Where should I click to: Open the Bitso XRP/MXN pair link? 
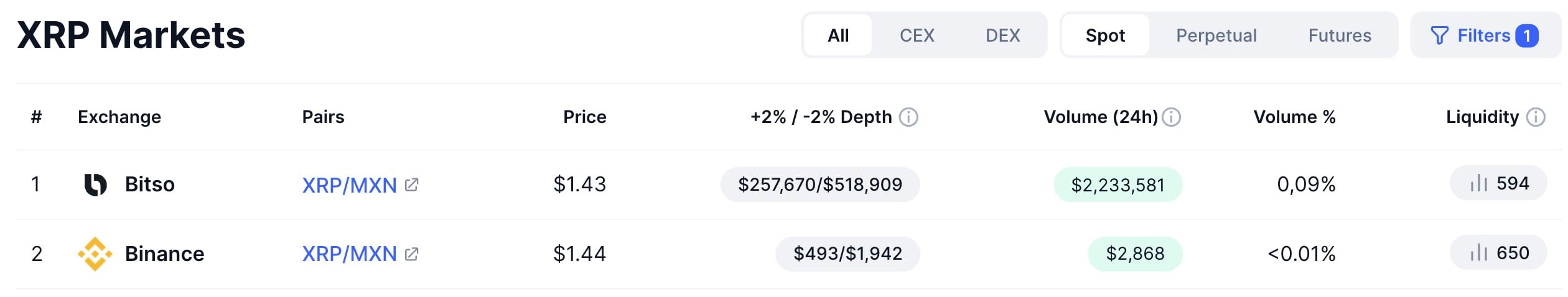349,185
